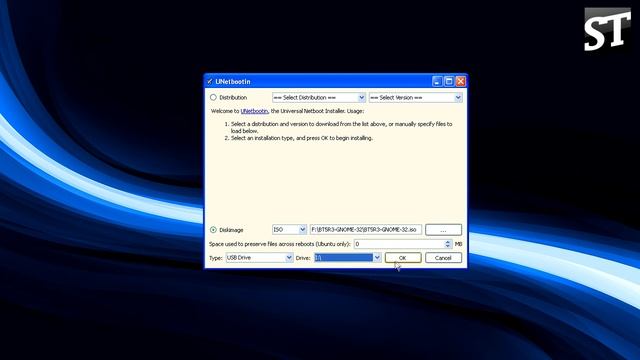The image size is (640, 360).
Task: Open the Drive selection dropdown
Action: click(347, 258)
